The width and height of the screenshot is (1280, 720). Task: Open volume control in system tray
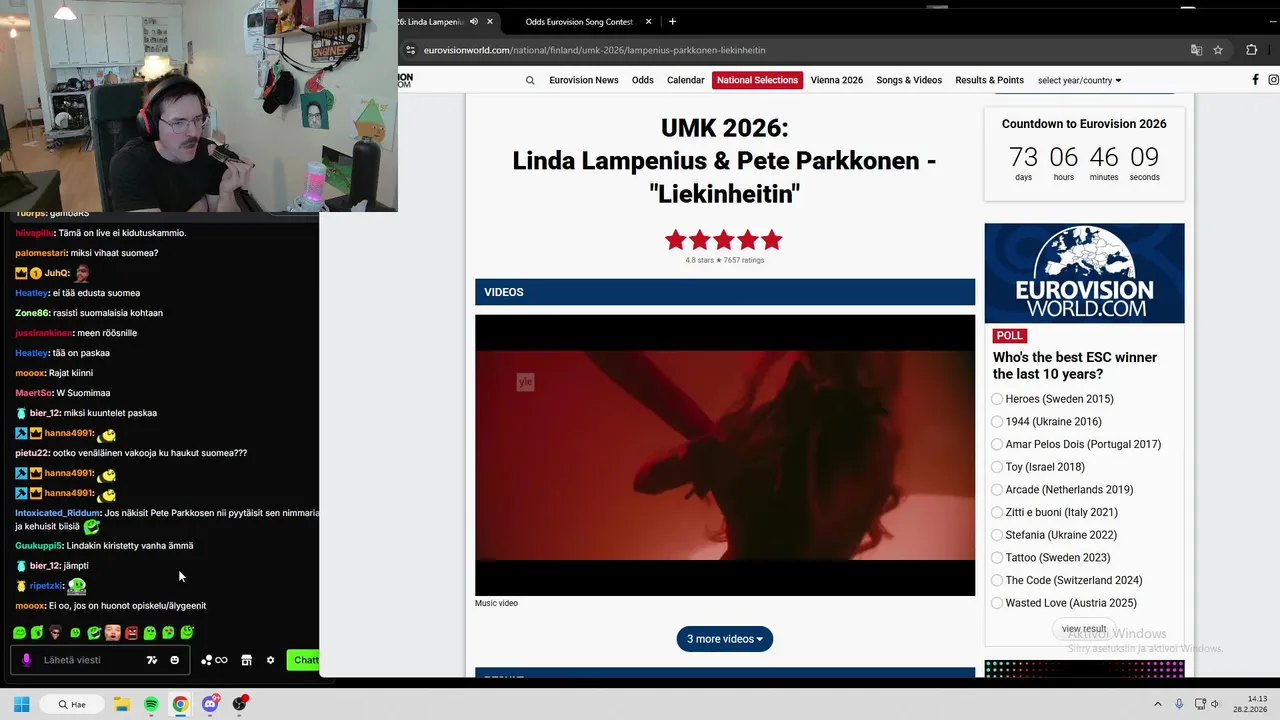click(x=1215, y=704)
